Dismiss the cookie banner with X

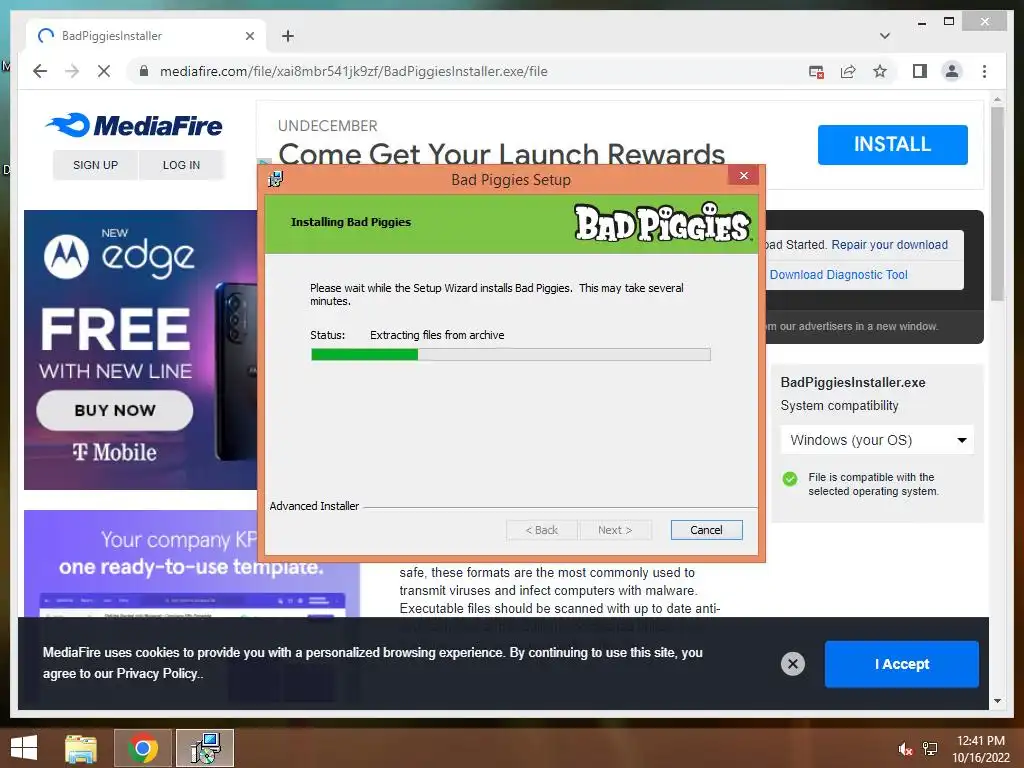coord(793,664)
